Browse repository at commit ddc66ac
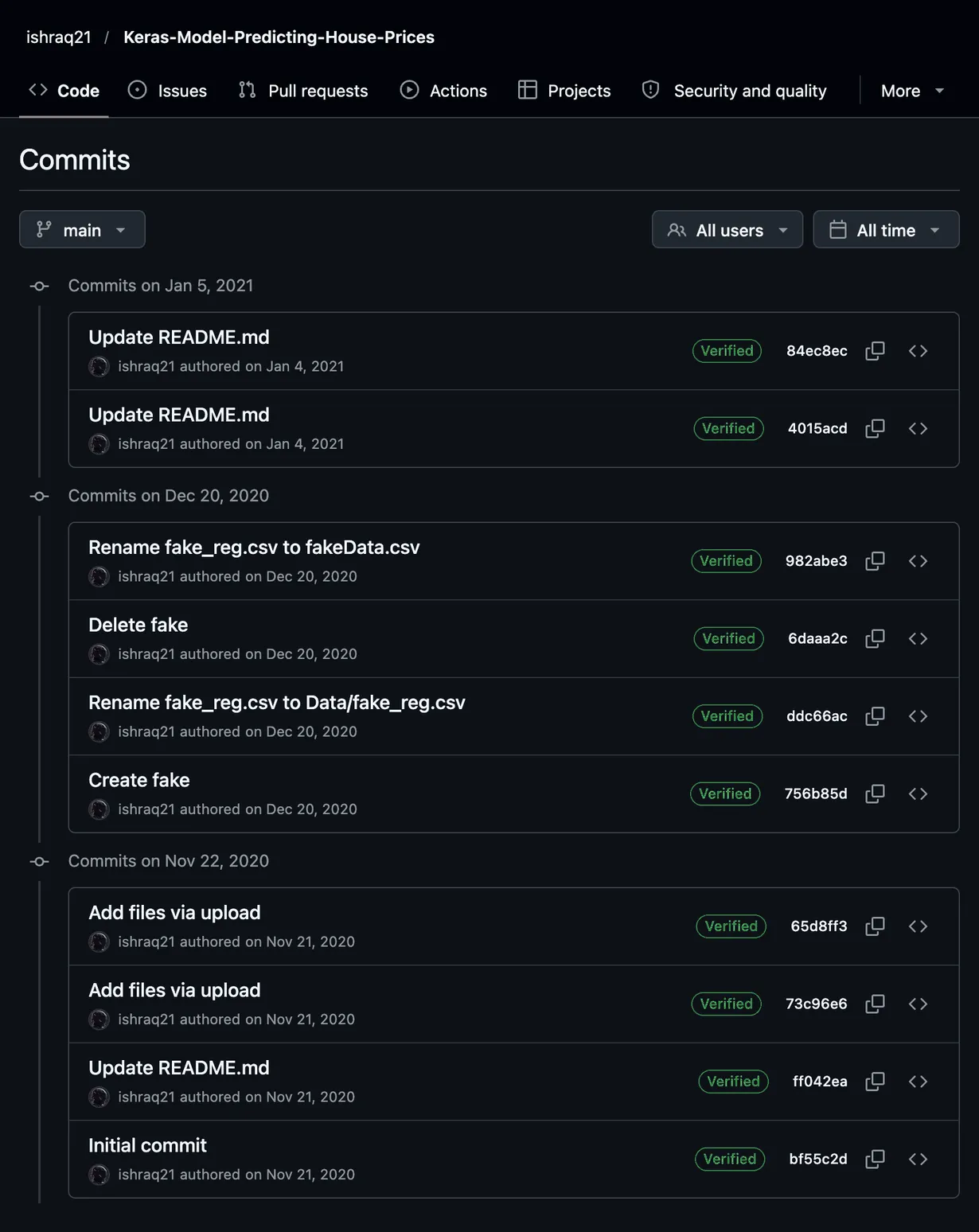The image size is (979, 1232). click(918, 716)
